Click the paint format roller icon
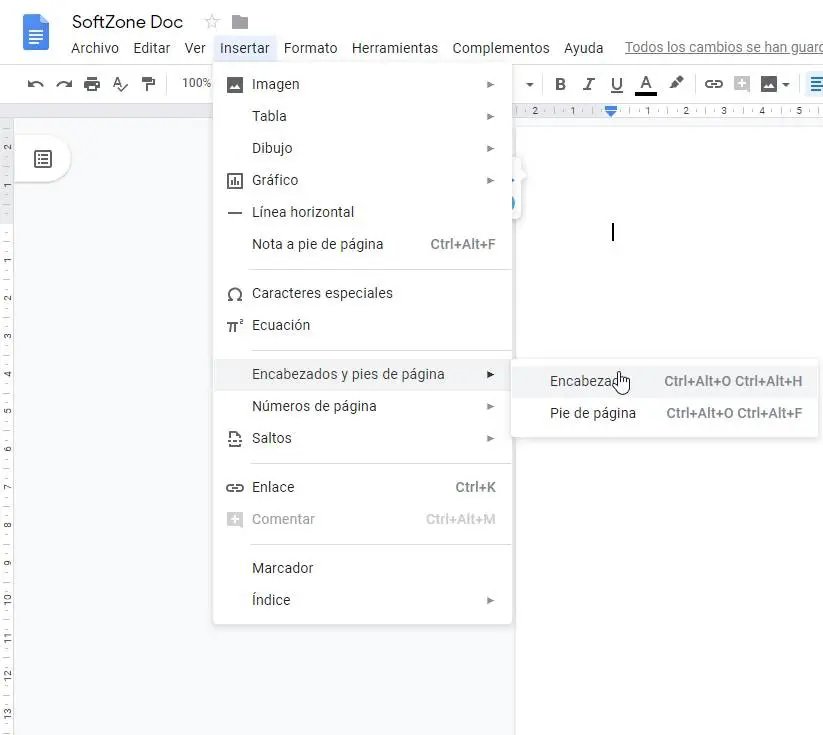 click(148, 84)
